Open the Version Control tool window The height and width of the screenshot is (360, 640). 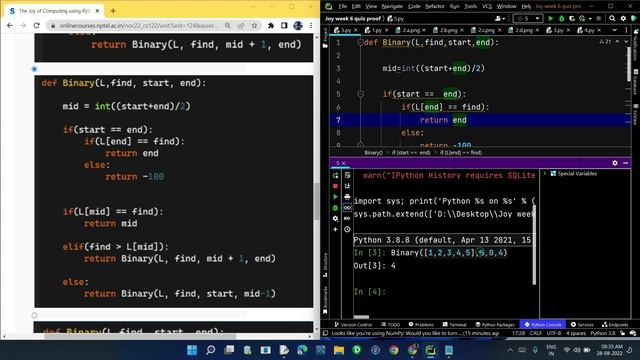353,324
